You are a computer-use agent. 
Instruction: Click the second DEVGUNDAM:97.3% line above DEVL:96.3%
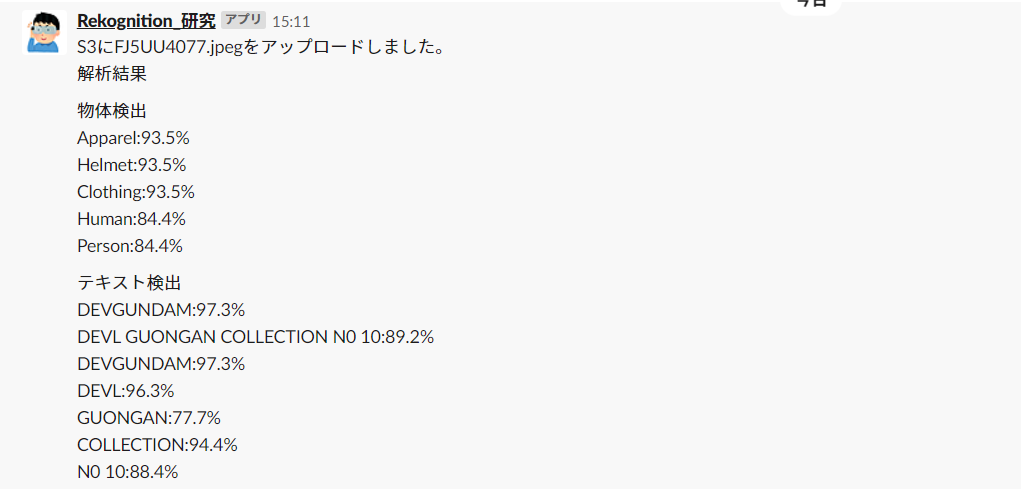(x=161, y=364)
